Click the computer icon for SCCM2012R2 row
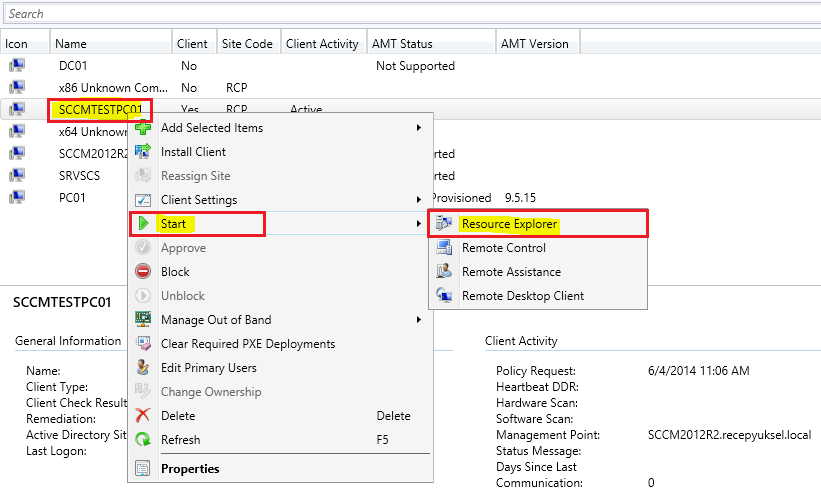Viewport: 821px width, 491px height. [x=17, y=153]
